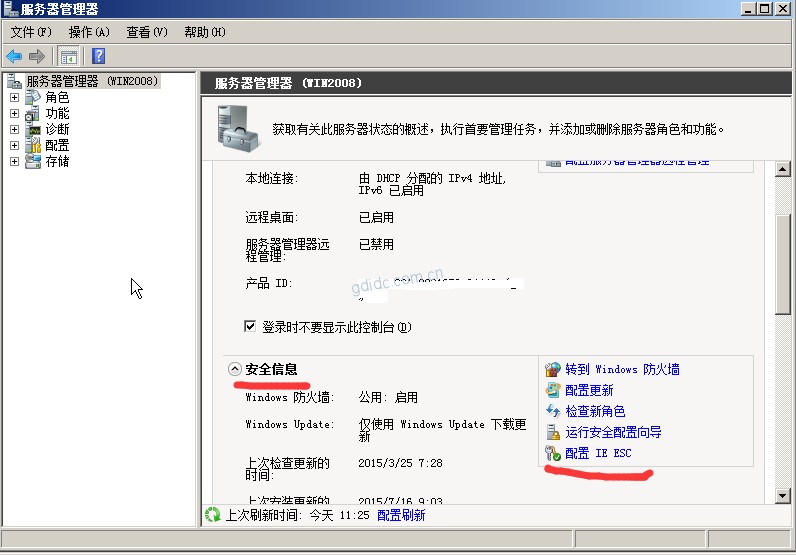Select 服务器管理器 (WIN2008) tree root
This screenshot has height=555, width=796.
point(92,81)
